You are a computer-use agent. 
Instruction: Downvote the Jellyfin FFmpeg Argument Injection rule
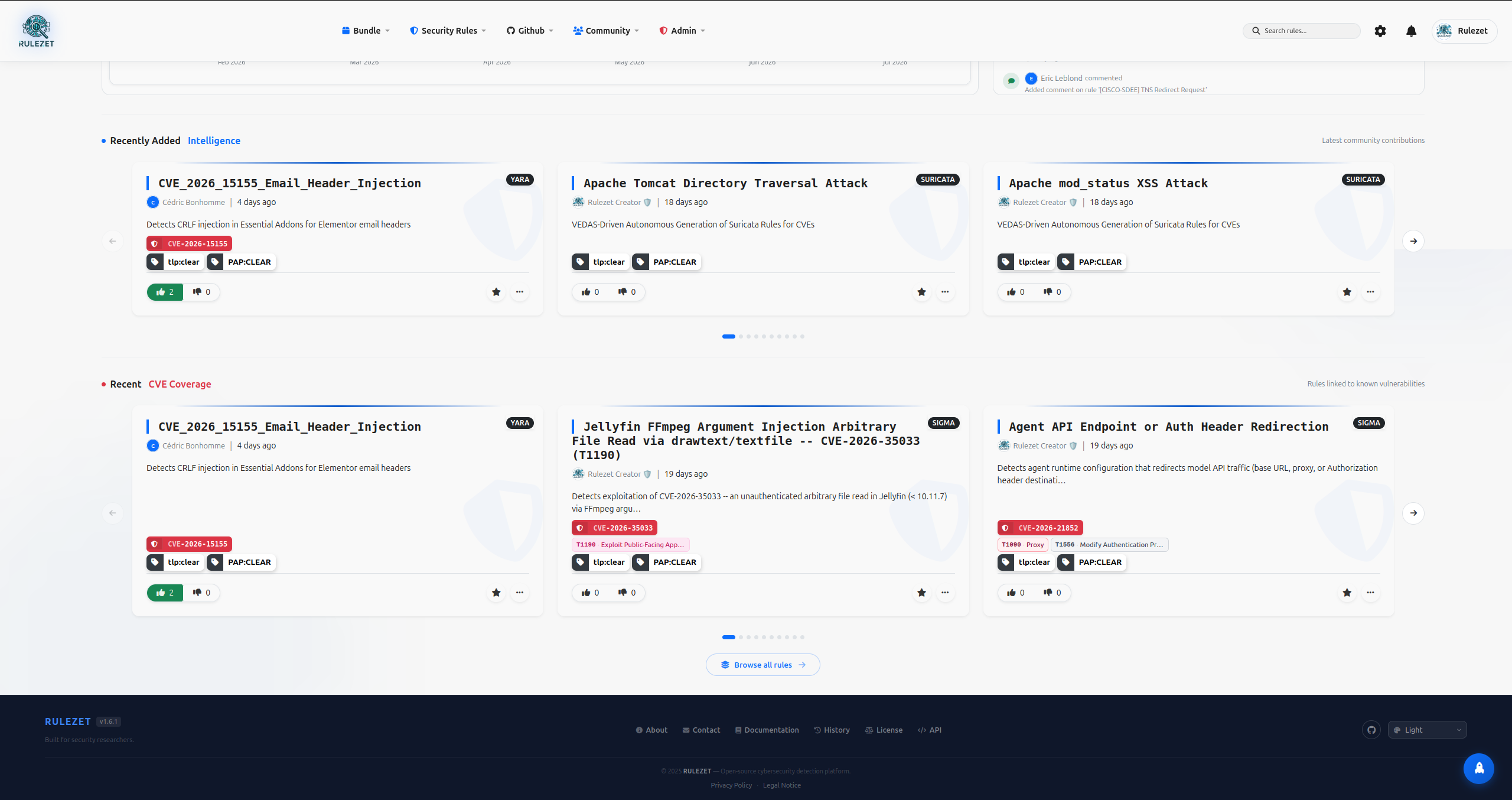pos(627,593)
